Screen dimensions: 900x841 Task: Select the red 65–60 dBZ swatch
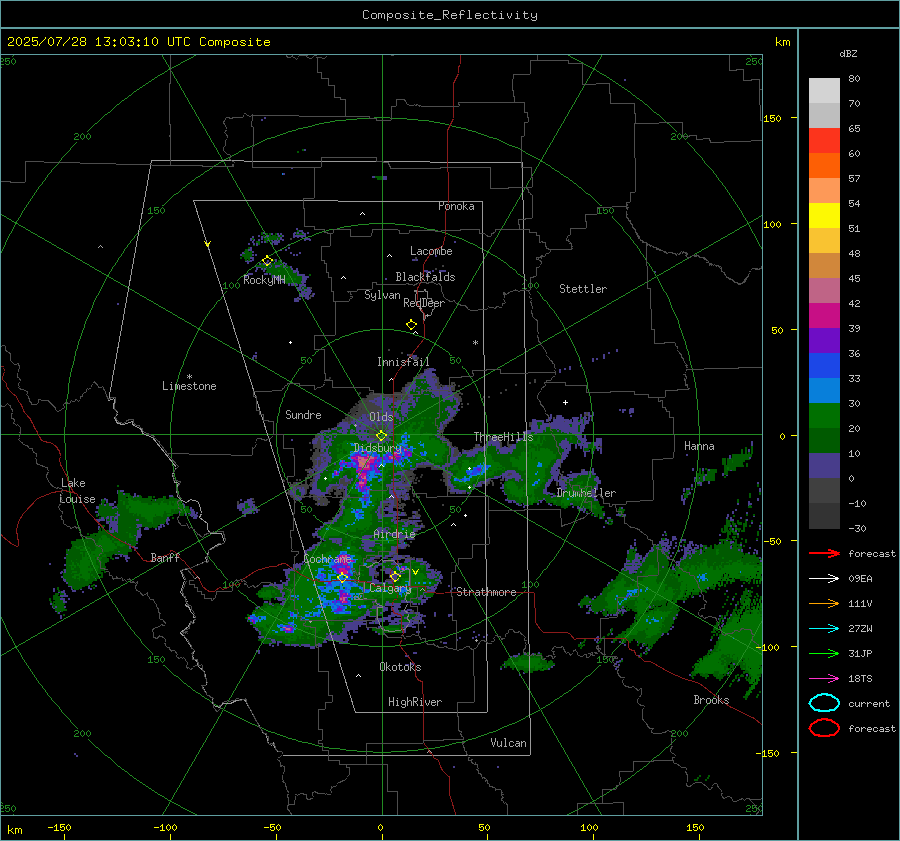(x=824, y=141)
